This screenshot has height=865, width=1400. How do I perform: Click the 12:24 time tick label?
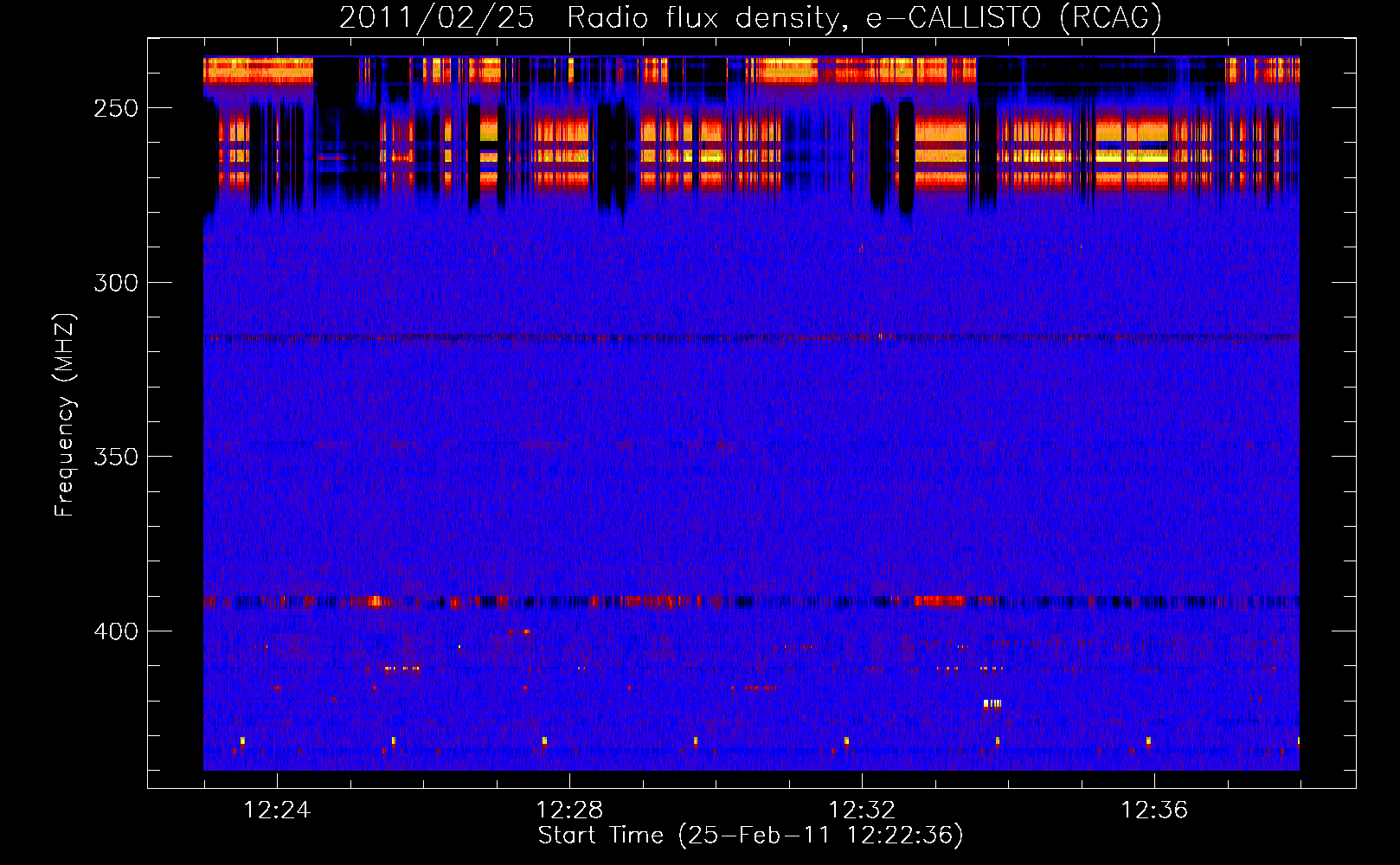click(x=277, y=811)
